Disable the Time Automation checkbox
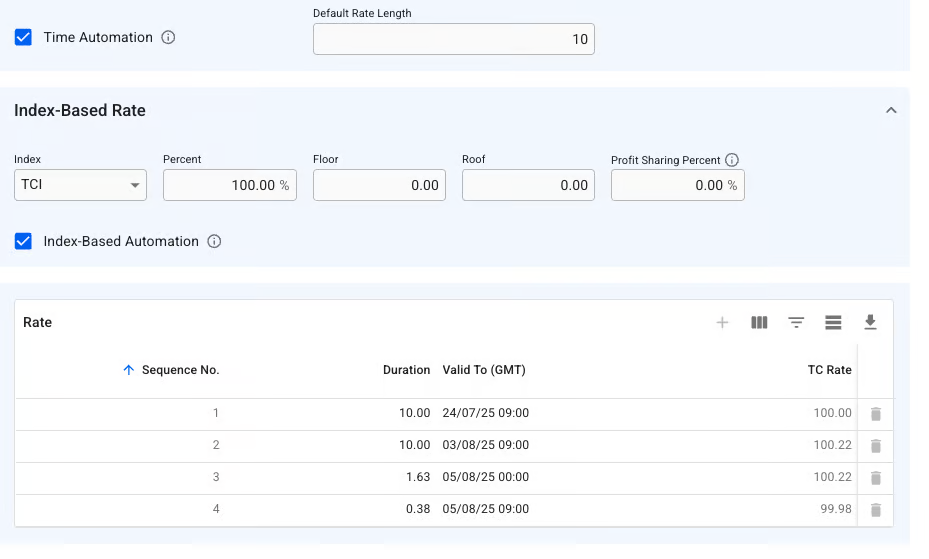The height and width of the screenshot is (559, 929). 24,38
